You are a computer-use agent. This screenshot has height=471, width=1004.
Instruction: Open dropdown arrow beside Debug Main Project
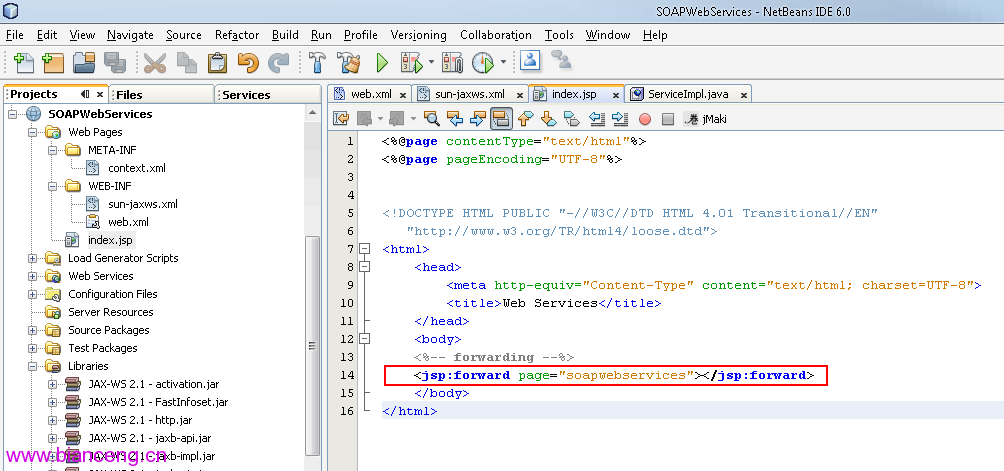tap(431, 63)
